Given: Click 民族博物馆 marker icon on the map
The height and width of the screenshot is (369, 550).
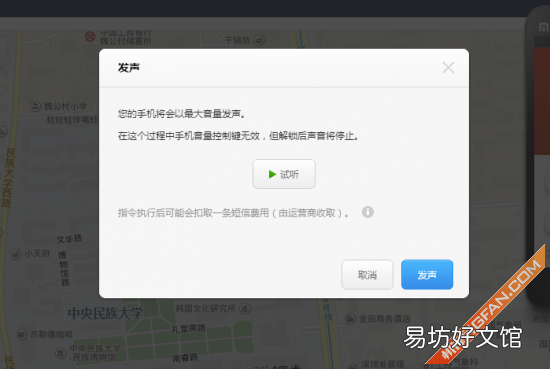Looking at the screenshot, I should point(60,353).
